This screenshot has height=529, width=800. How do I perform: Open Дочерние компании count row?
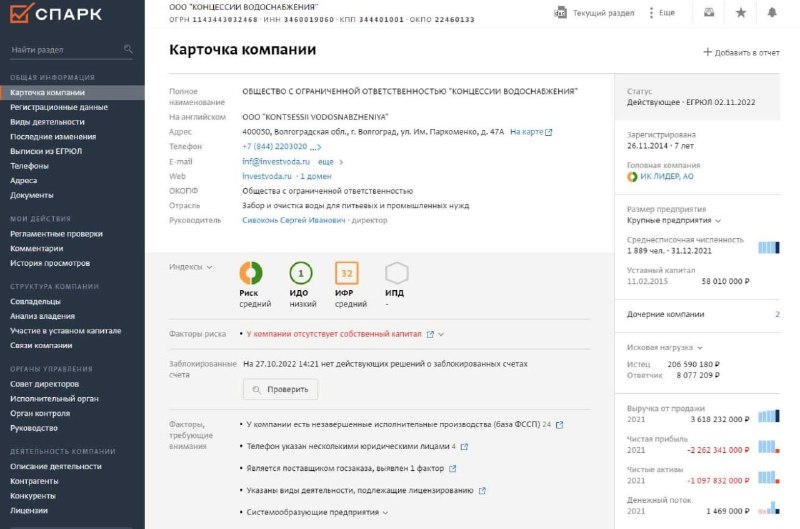point(703,314)
